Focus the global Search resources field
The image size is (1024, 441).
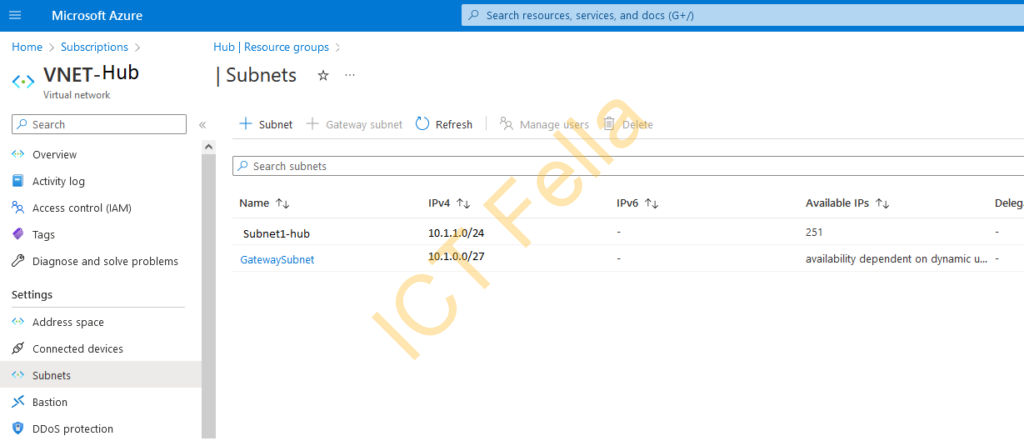(743, 15)
